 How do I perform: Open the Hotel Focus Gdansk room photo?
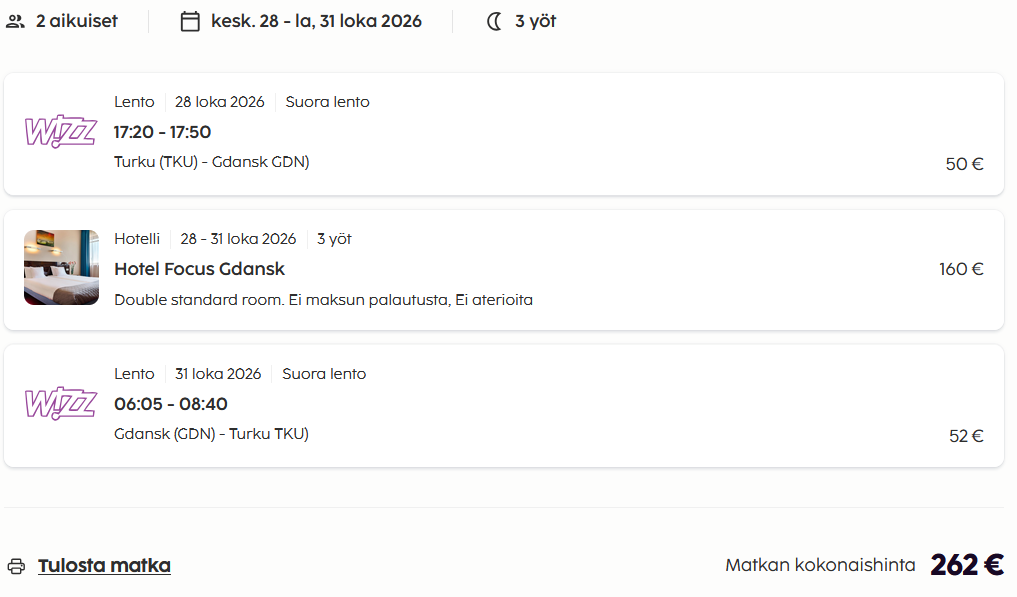62,267
